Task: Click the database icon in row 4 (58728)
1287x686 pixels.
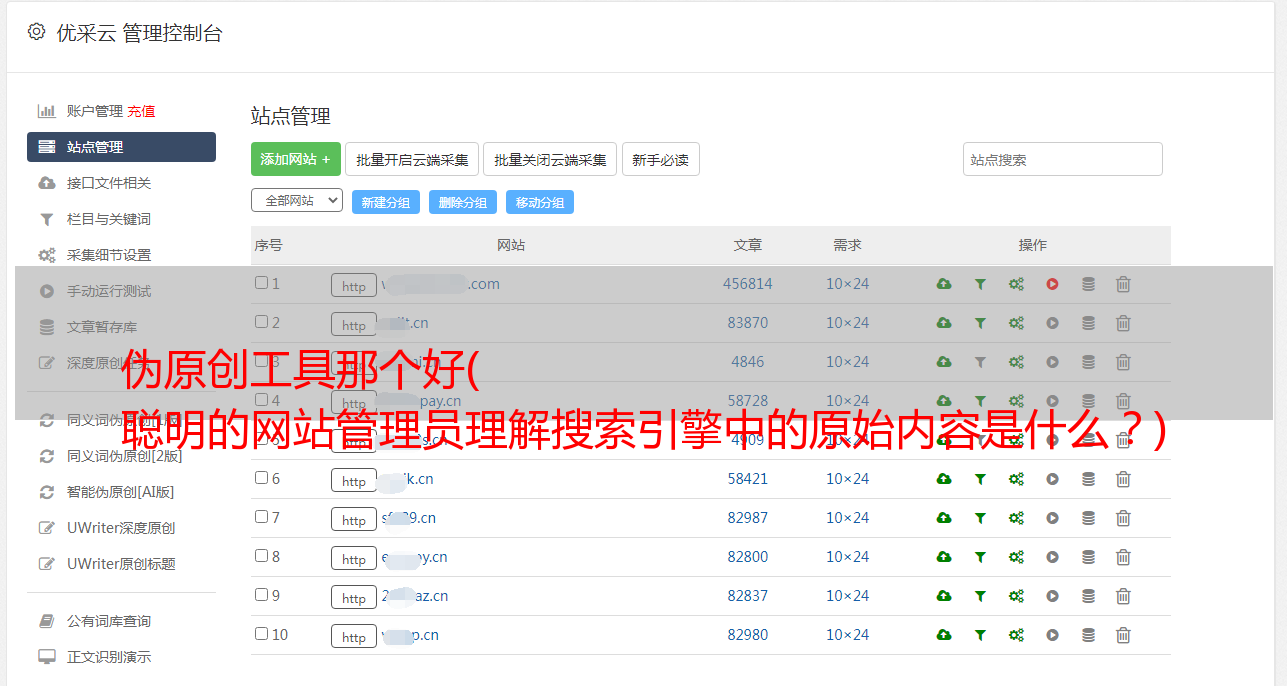Action: [1088, 401]
